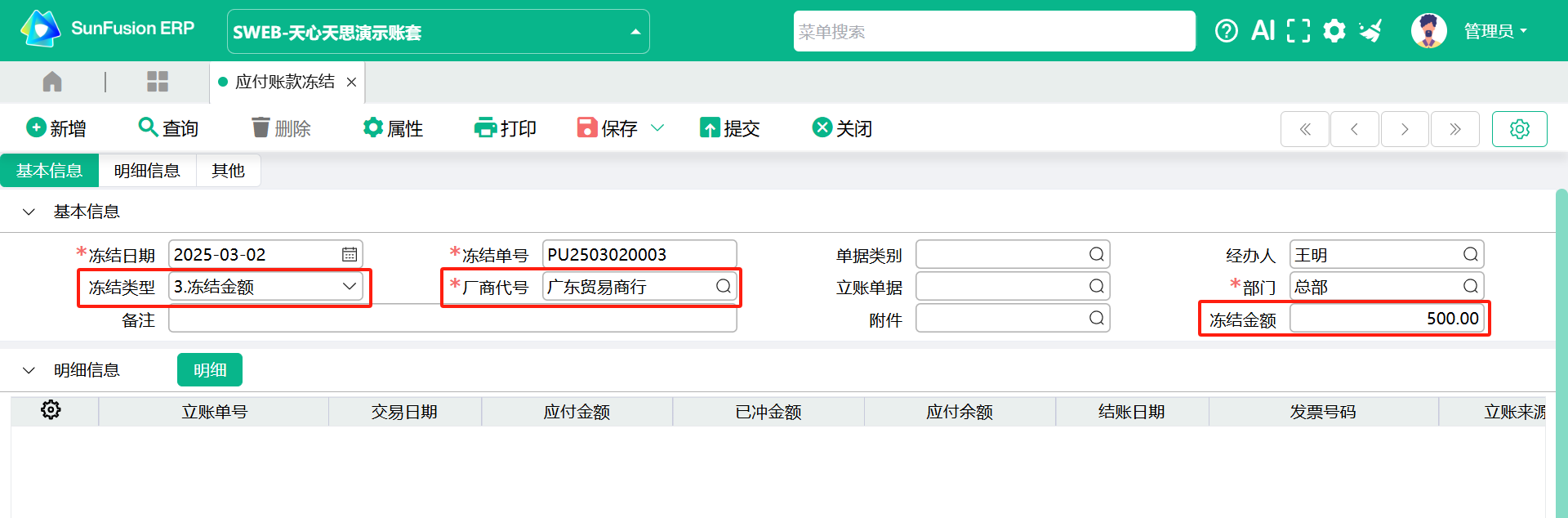This screenshot has height=518, width=1568.
Task: Open the app grid menu icon
Action: [158, 82]
